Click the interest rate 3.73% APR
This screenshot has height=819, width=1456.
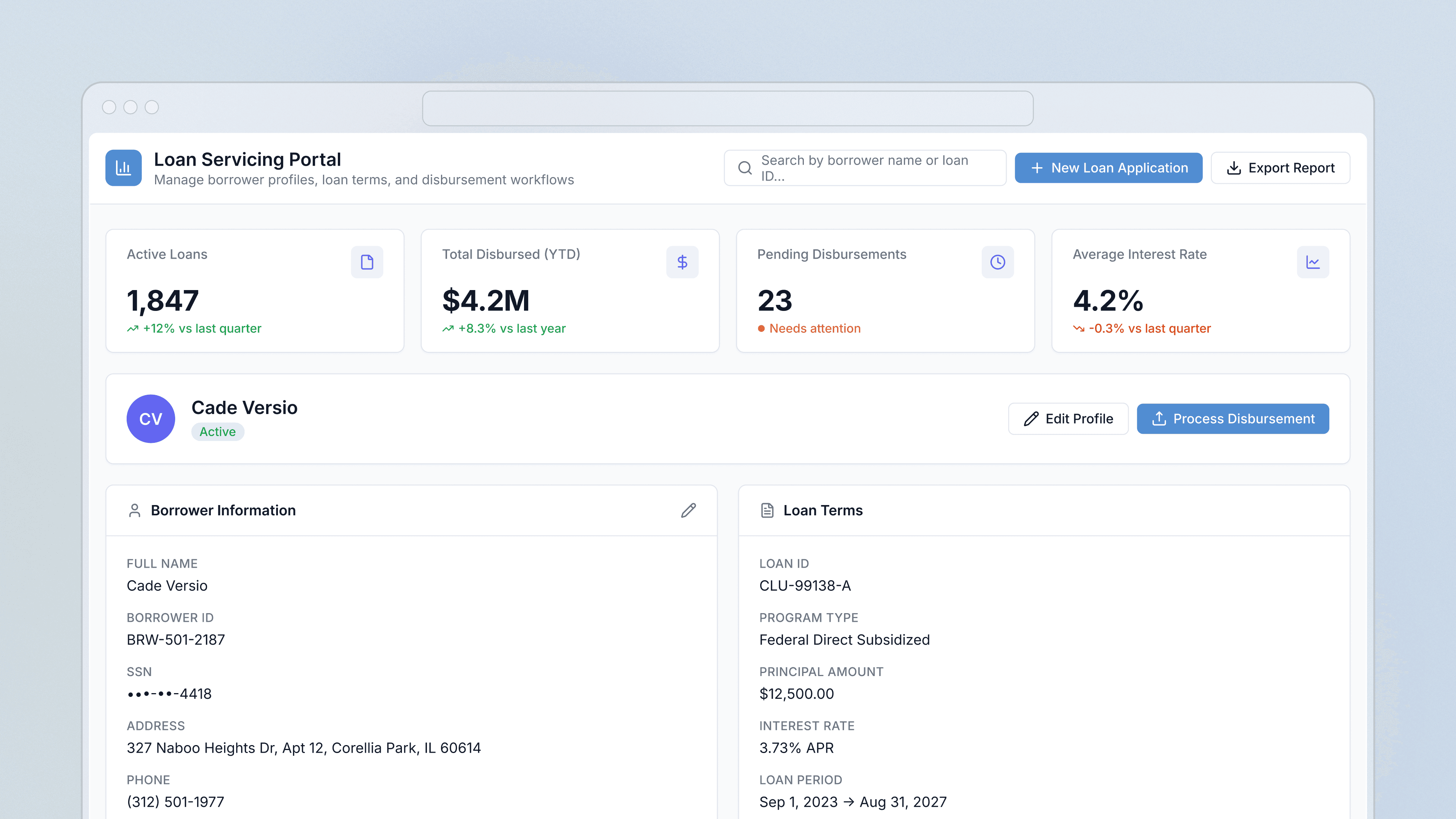click(796, 748)
